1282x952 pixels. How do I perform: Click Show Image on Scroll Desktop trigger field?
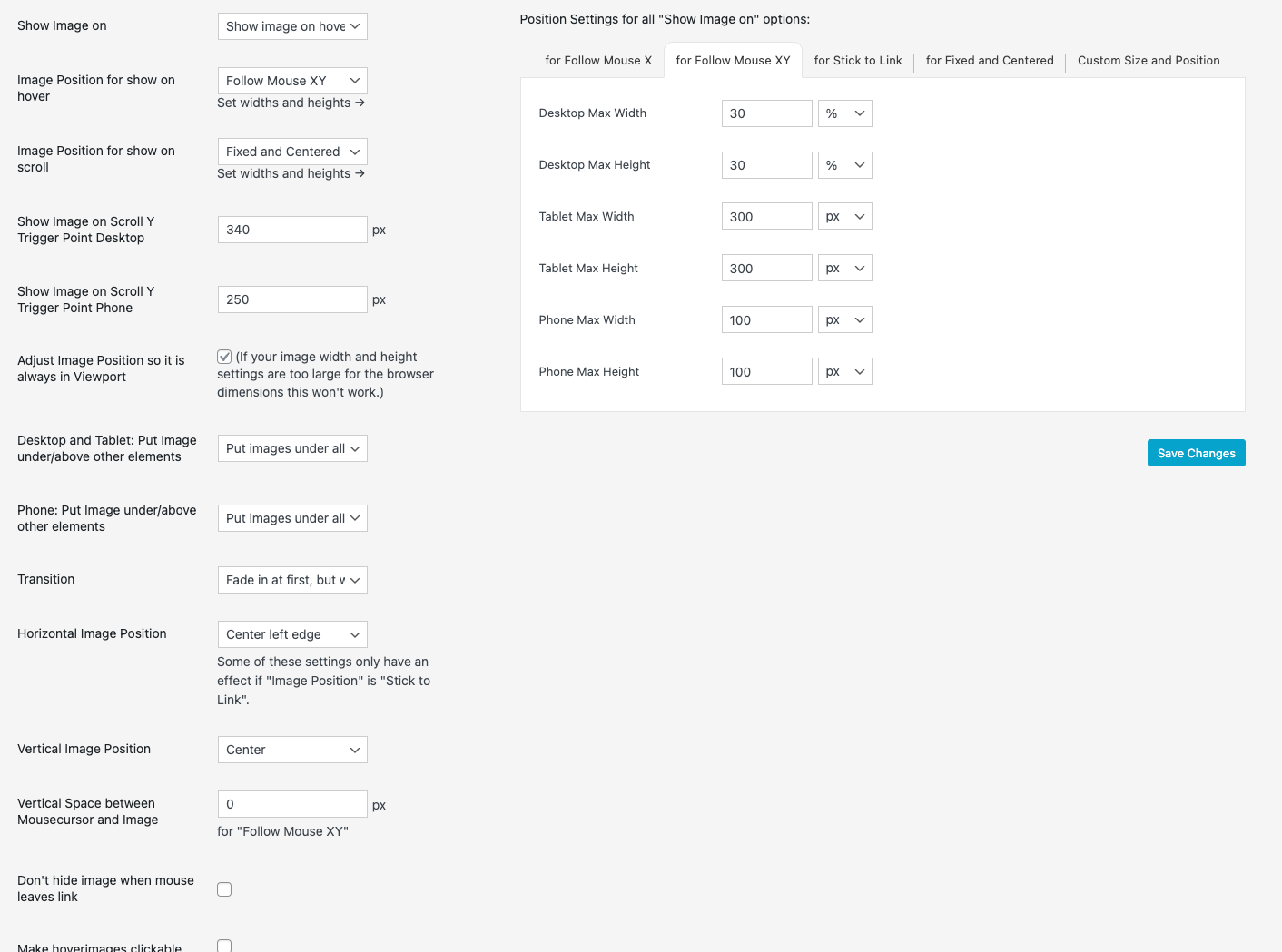pyautogui.click(x=292, y=230)
